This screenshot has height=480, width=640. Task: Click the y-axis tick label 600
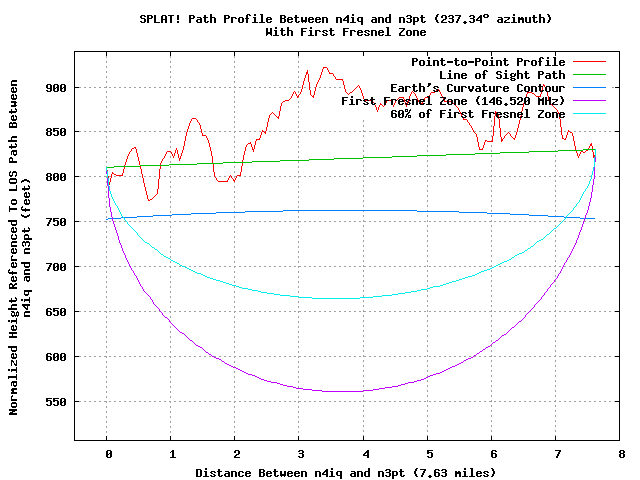pyautogui.click(x=56, y=357)
